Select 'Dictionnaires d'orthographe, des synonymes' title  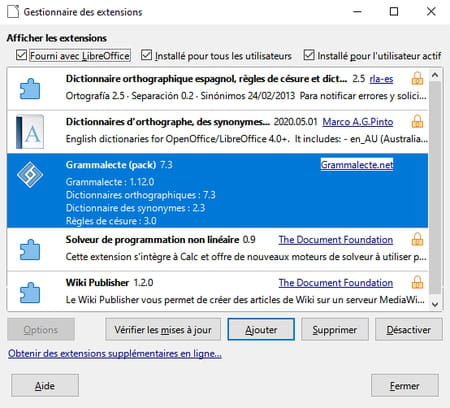coord(168,122)
